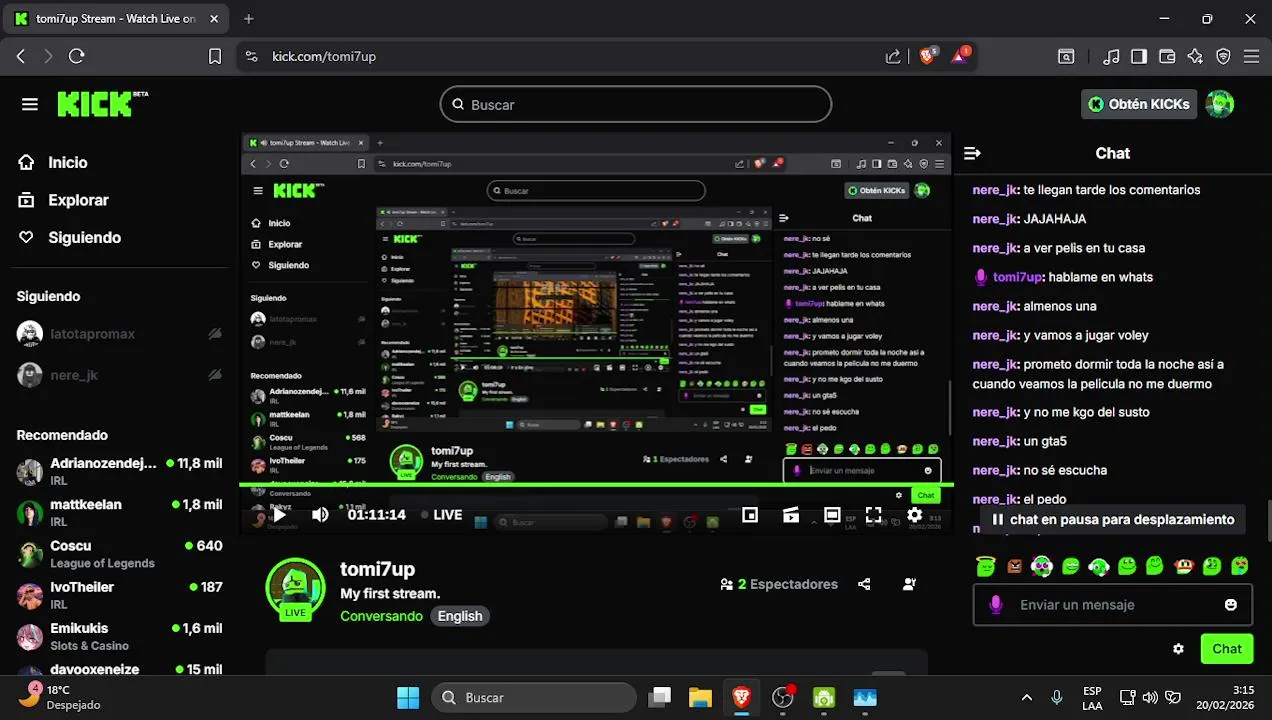Select the English language tag
The height and width of the screenshot is (720, 1272).
[x=460, y=616]
